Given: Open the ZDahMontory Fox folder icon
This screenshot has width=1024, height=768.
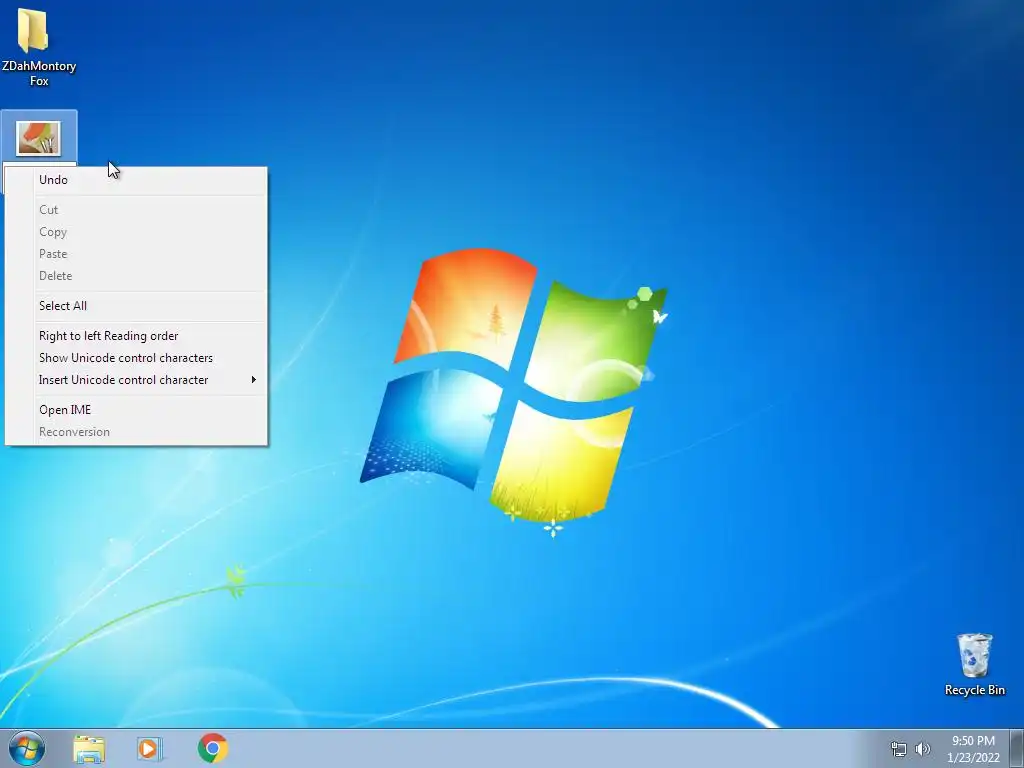Looking at the screenshot, I should coord(39,46).
